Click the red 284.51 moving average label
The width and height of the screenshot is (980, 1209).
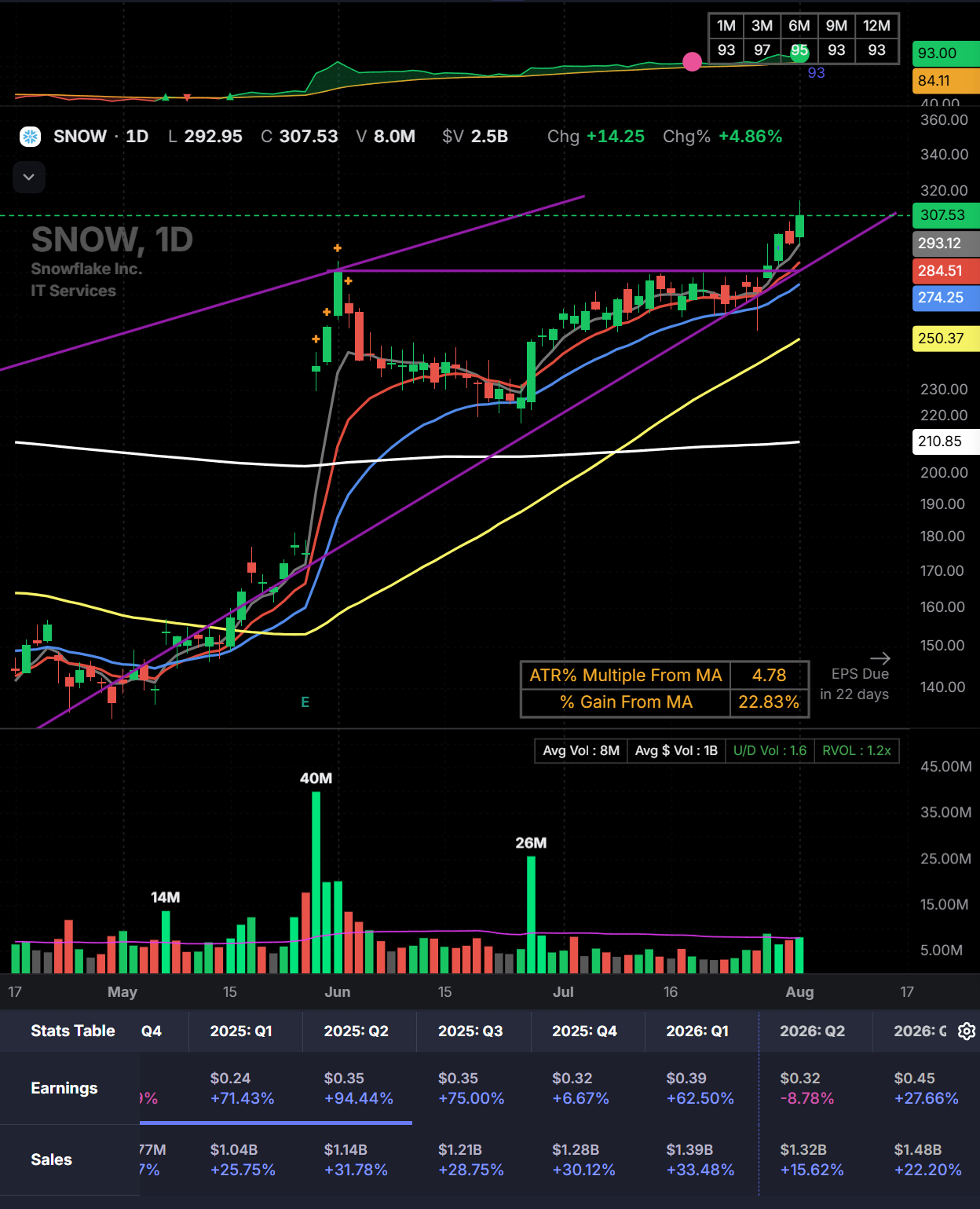pos(945,271)
